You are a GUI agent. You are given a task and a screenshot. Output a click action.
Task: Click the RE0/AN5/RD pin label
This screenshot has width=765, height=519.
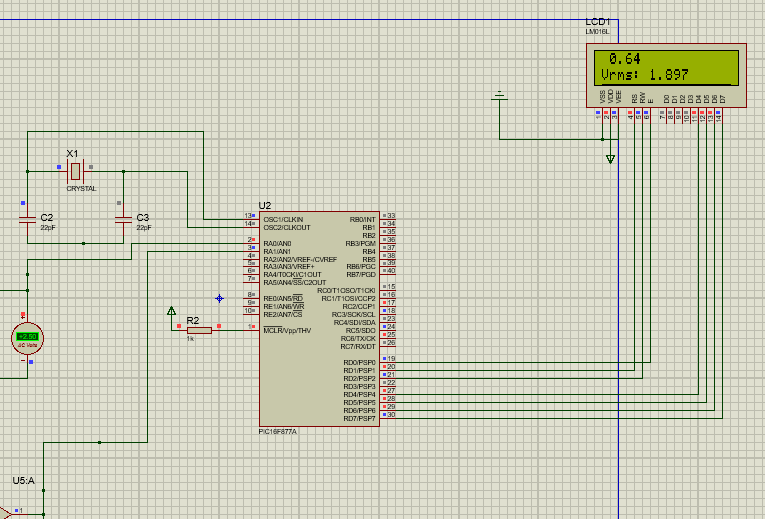pos(283,299)
